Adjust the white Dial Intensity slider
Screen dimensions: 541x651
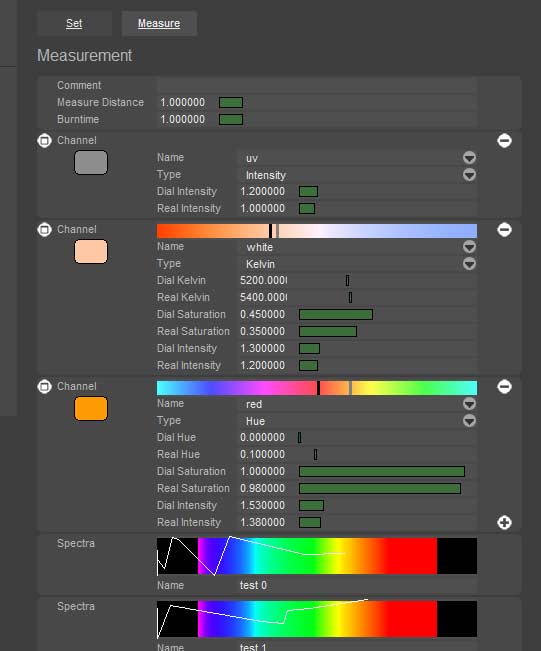click(x=309, y=348)
